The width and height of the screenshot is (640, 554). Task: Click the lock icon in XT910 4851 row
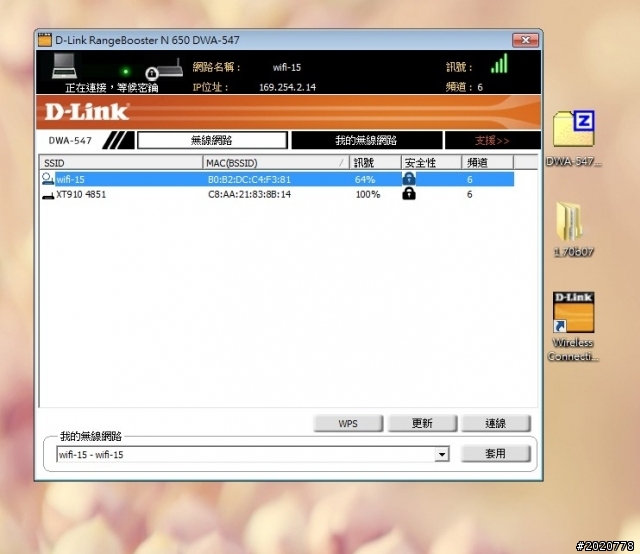pyautogui.click(x=409, y=194)
